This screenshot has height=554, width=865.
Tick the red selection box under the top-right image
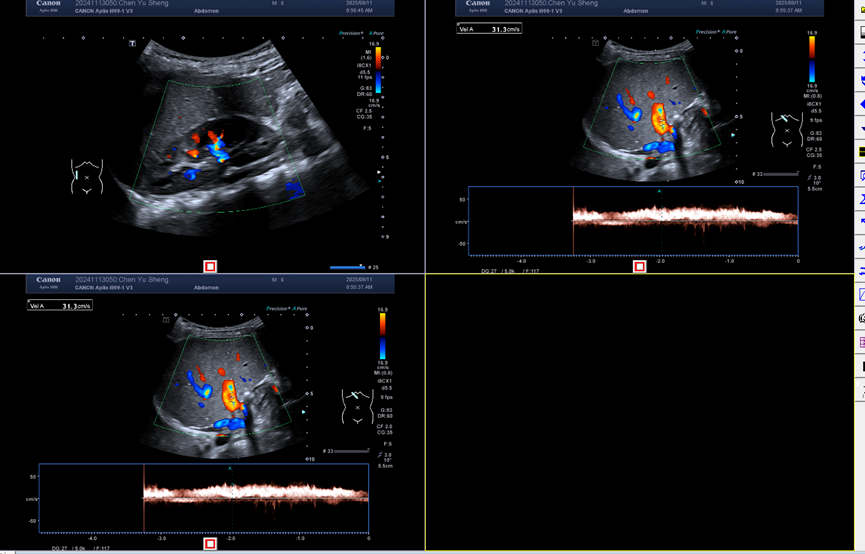click(x=640, y=266)
